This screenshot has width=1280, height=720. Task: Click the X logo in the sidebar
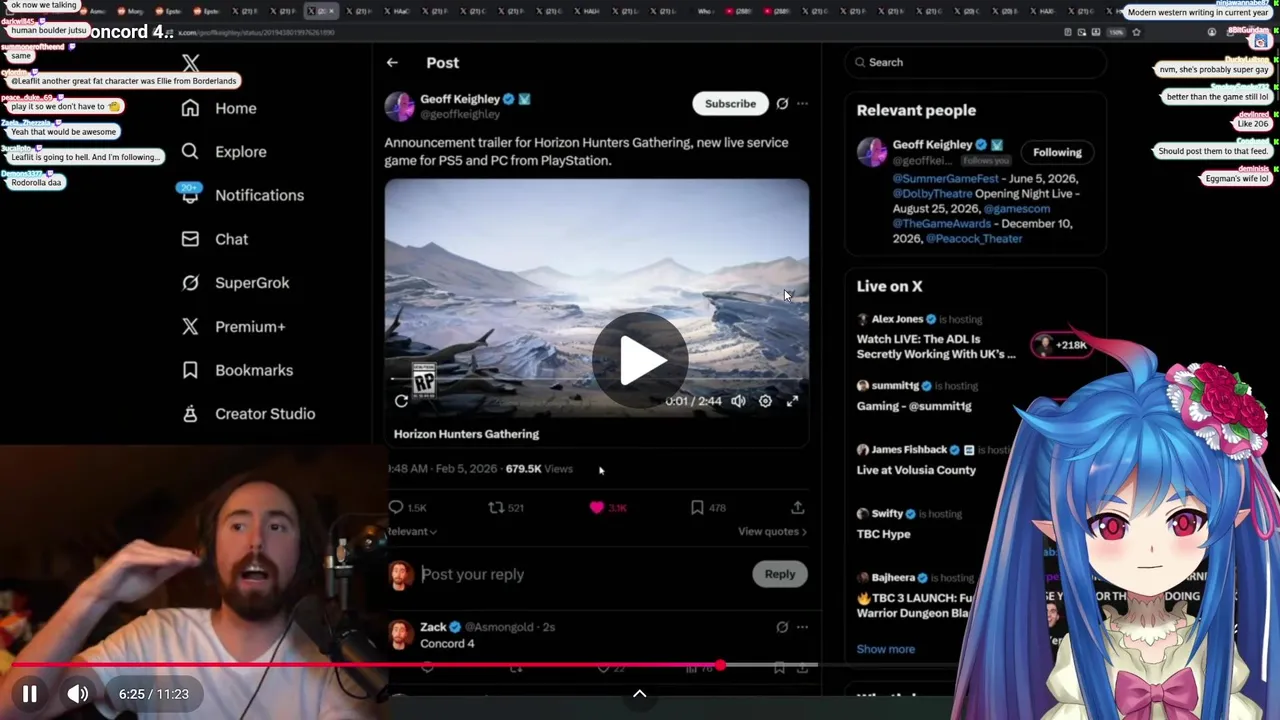coord(191,63)
